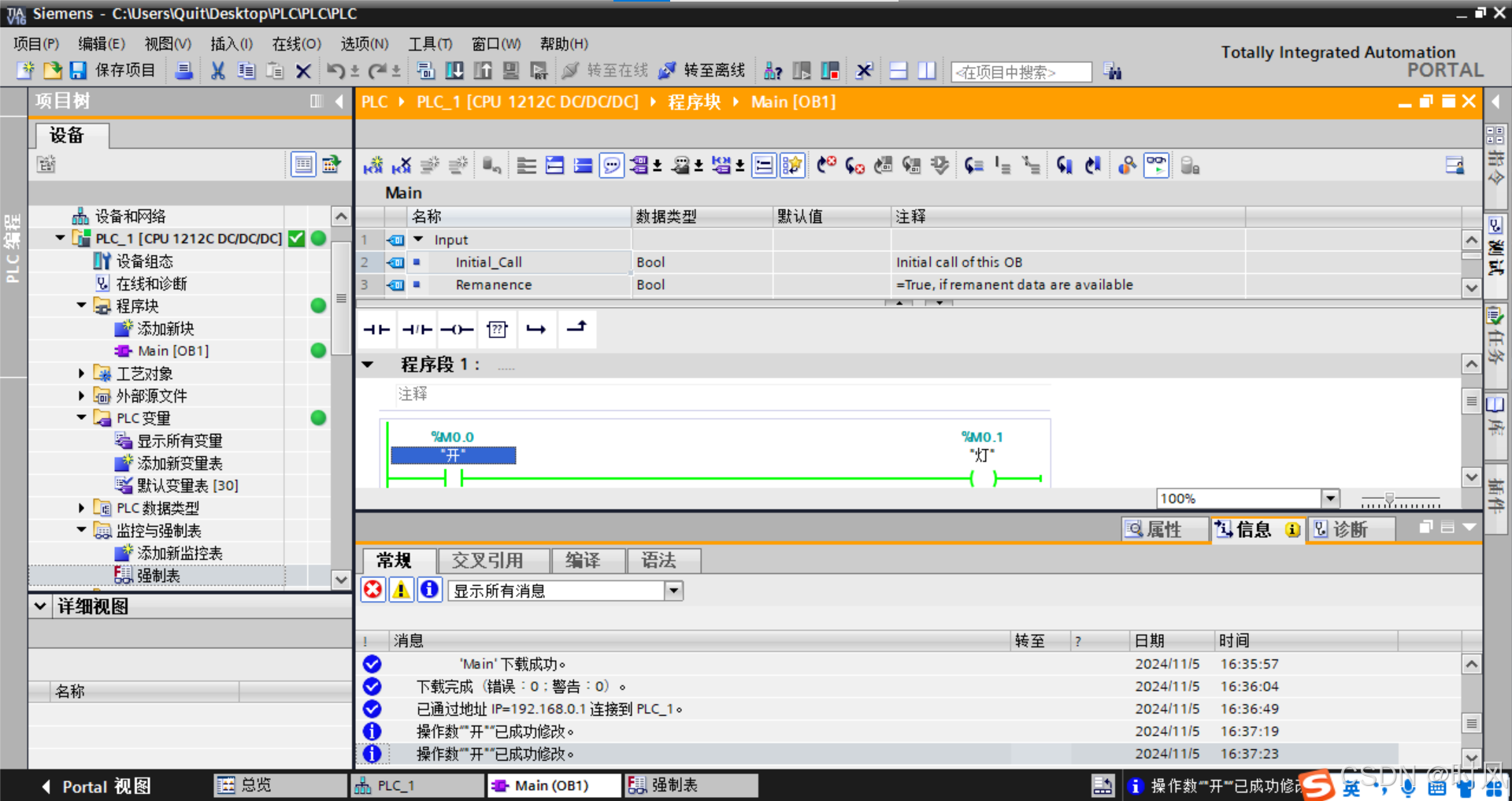Click the print icon in main toolbar
The width and height of the screenshot is (1512, 801).
[x=183, y=71]
